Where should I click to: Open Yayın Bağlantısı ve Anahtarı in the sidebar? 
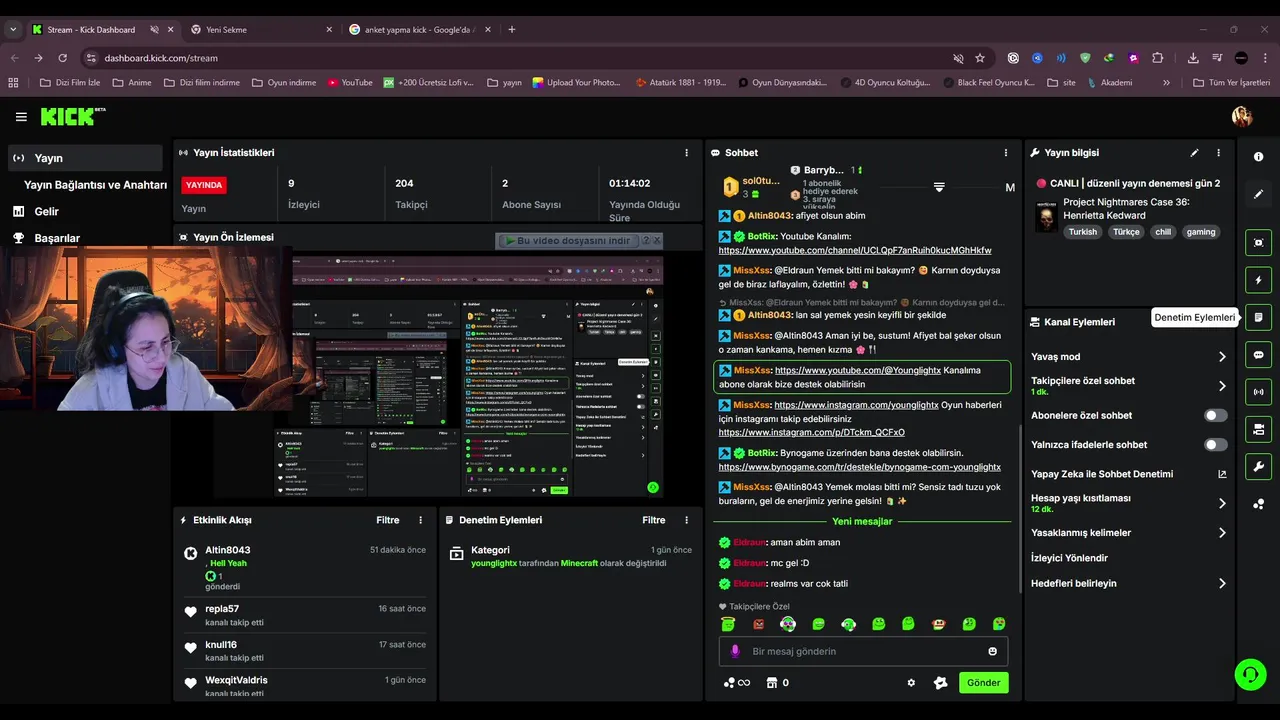pyautogui.click(x=95, y=185)
